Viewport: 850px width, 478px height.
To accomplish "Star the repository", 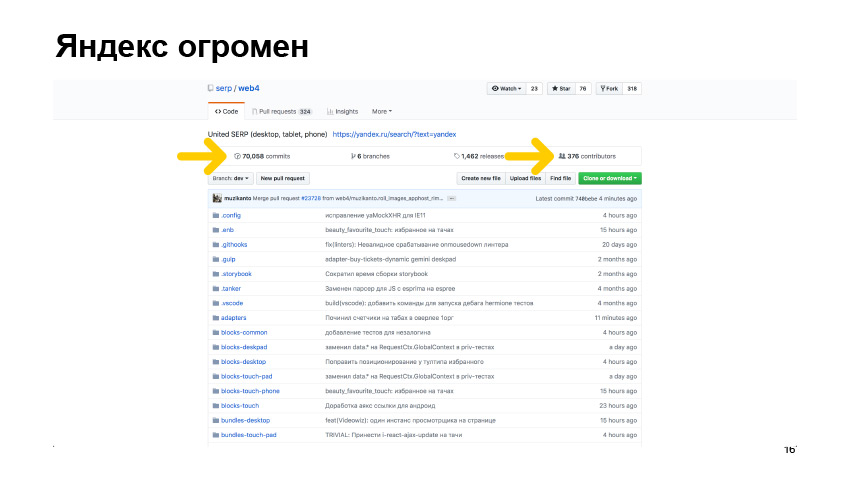I will pyautogui.click(x=561, y=88).
